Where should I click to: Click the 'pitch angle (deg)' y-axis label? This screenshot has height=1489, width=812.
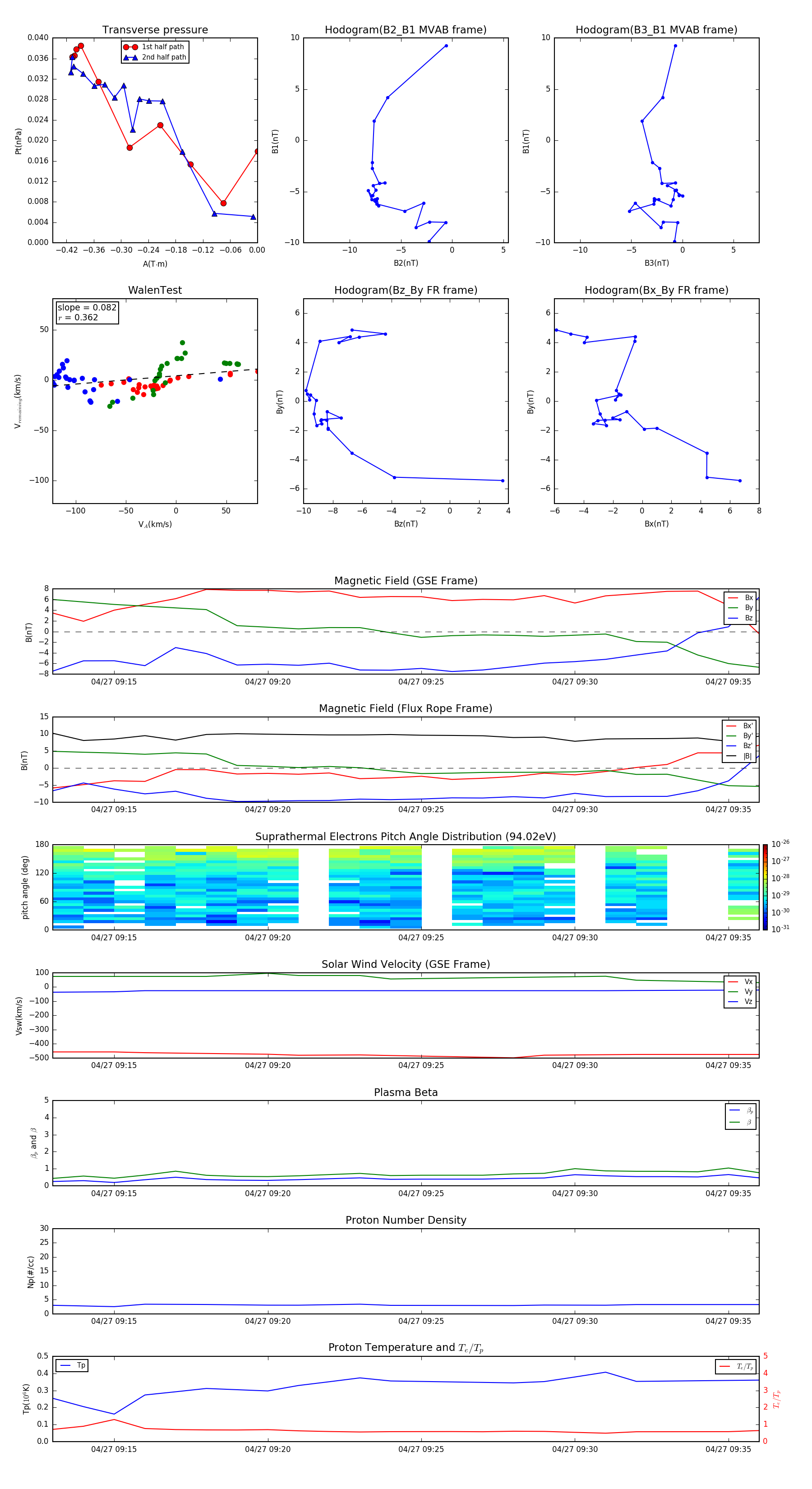pos(25,887)
